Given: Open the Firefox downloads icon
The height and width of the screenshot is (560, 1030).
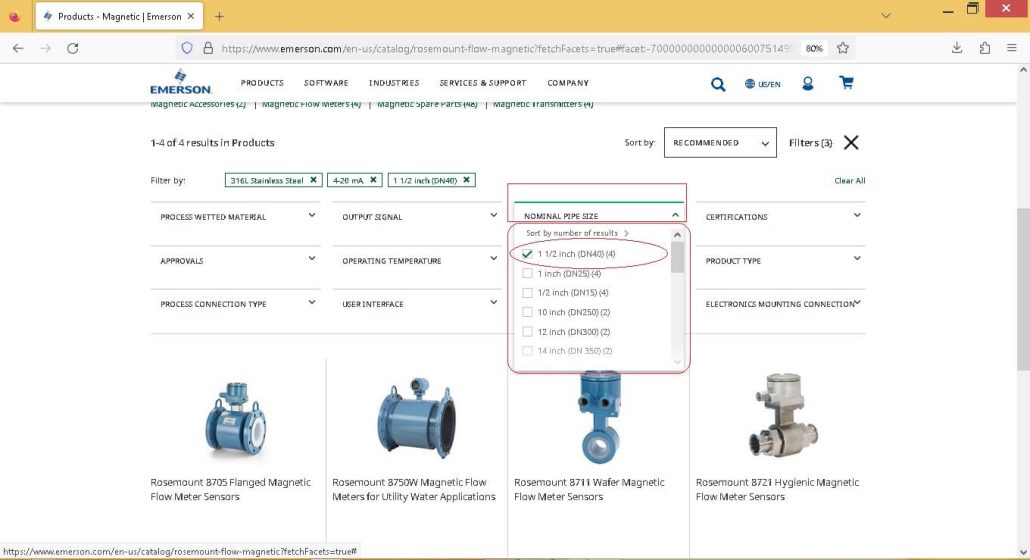Looking at the screenshot, I should (x=956, y=48).
